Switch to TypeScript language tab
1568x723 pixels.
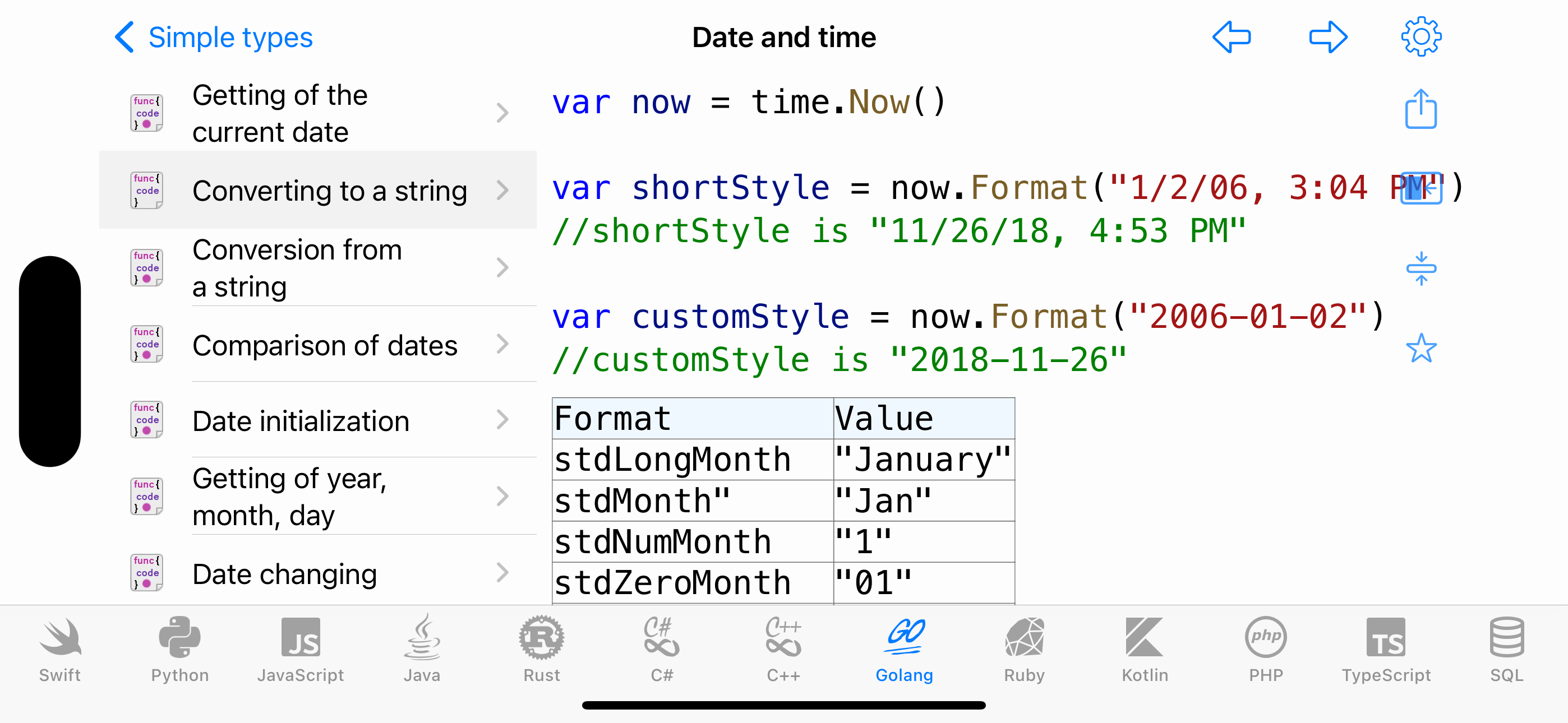click(1386, 650)
